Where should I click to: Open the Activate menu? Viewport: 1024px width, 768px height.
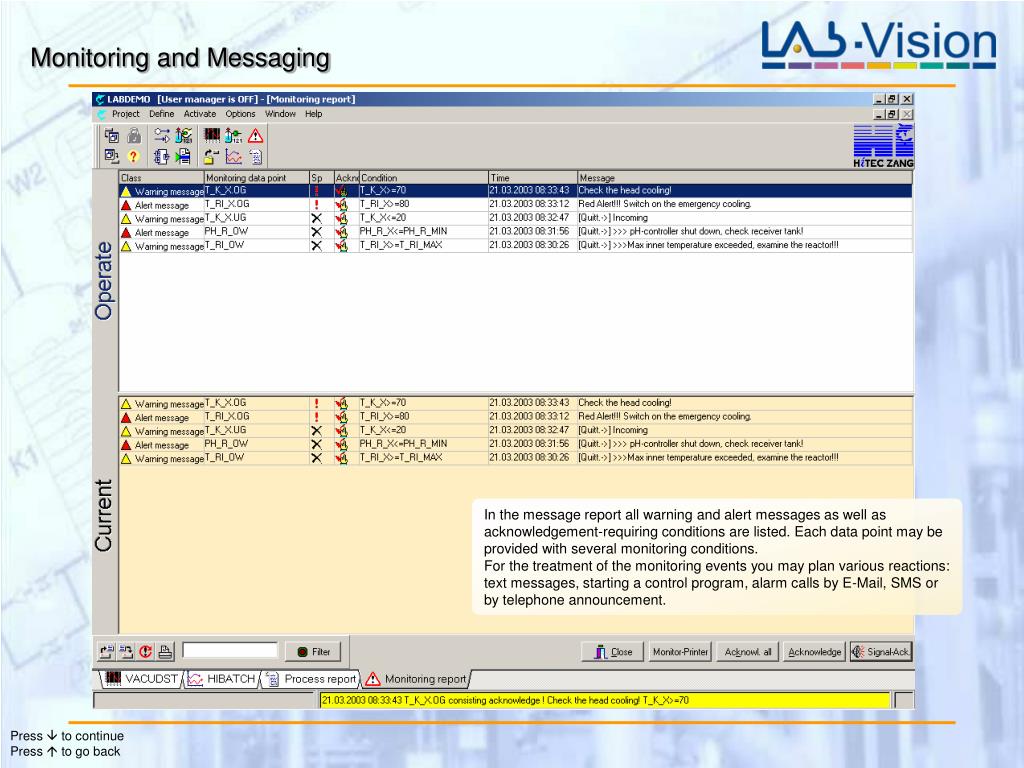(200, 114)
